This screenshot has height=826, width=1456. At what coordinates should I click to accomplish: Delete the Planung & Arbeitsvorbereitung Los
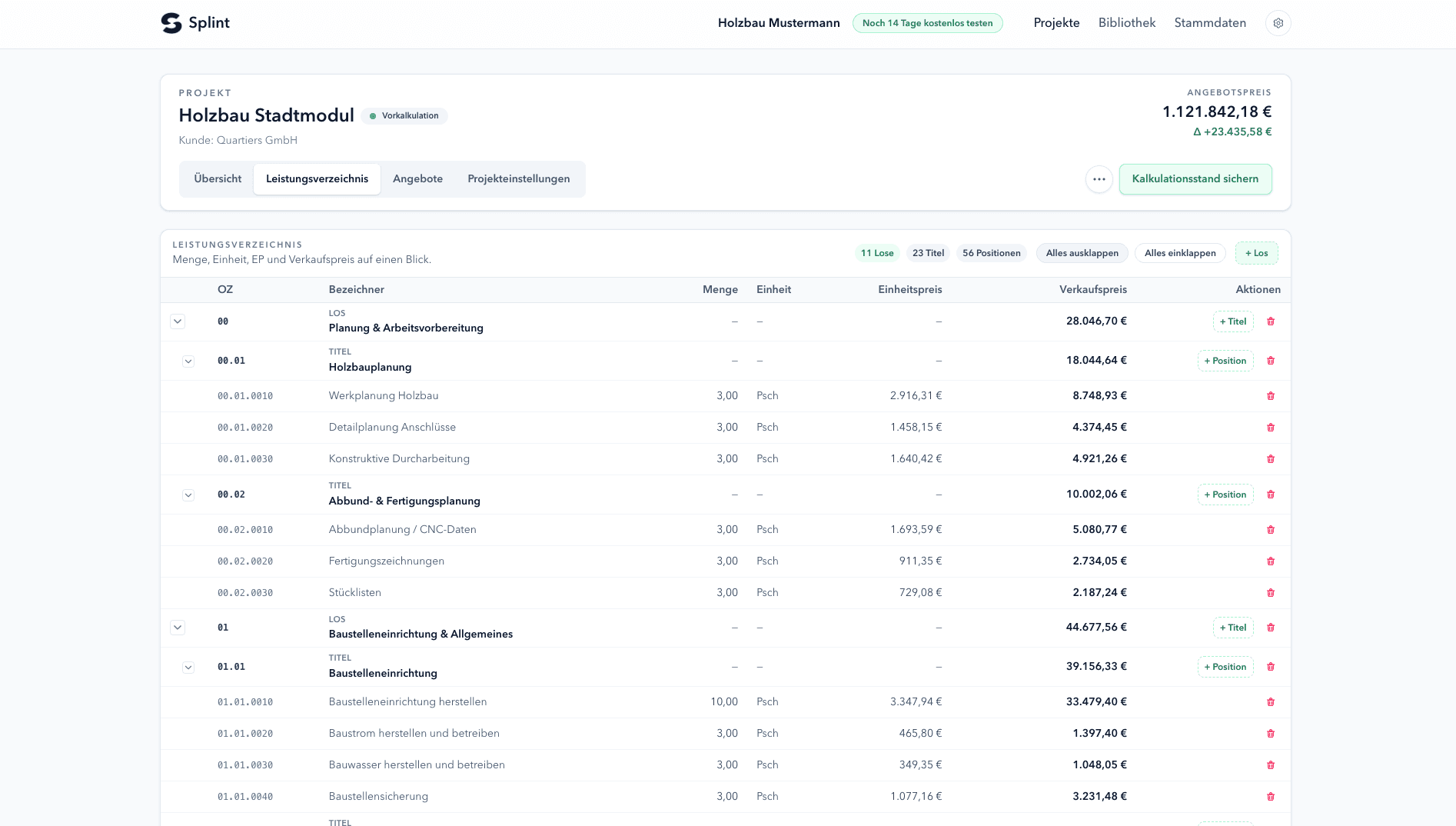pyautogui.click(x=1271, y=321)
